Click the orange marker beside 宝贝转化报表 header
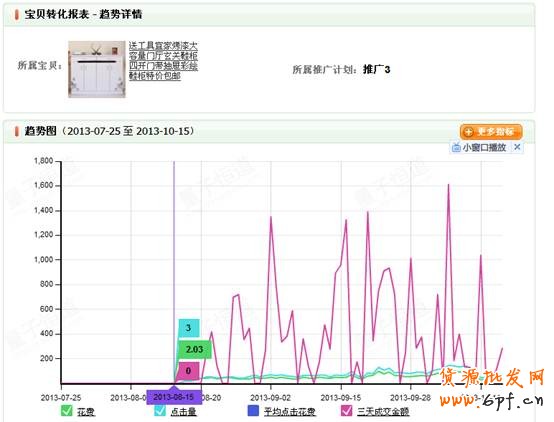This screenshot has height=422, width=554. [16, 14]
